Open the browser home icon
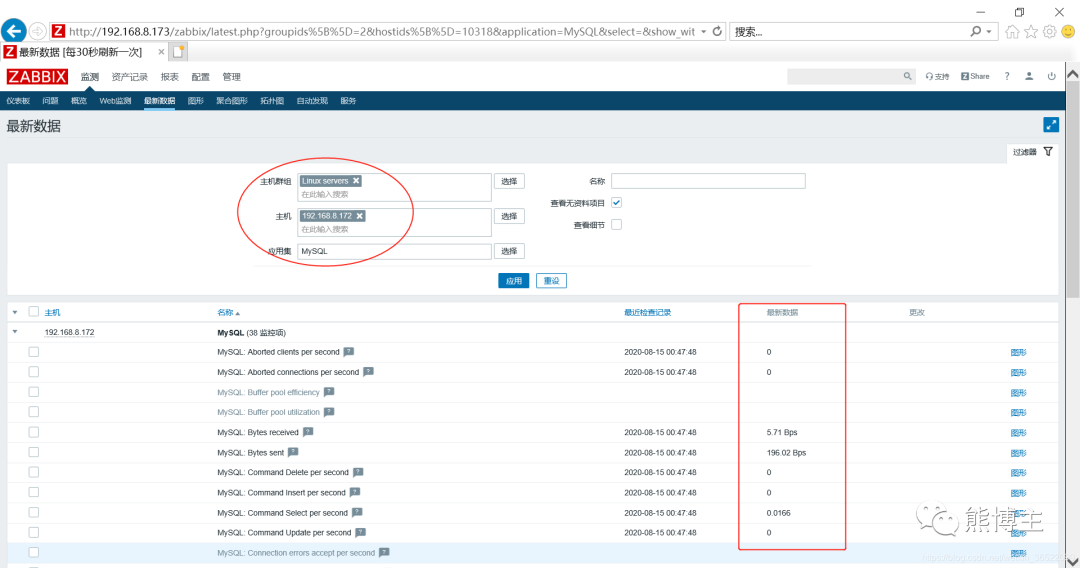The height and width of the screenshot is (568, 1080). point(1012,32)
